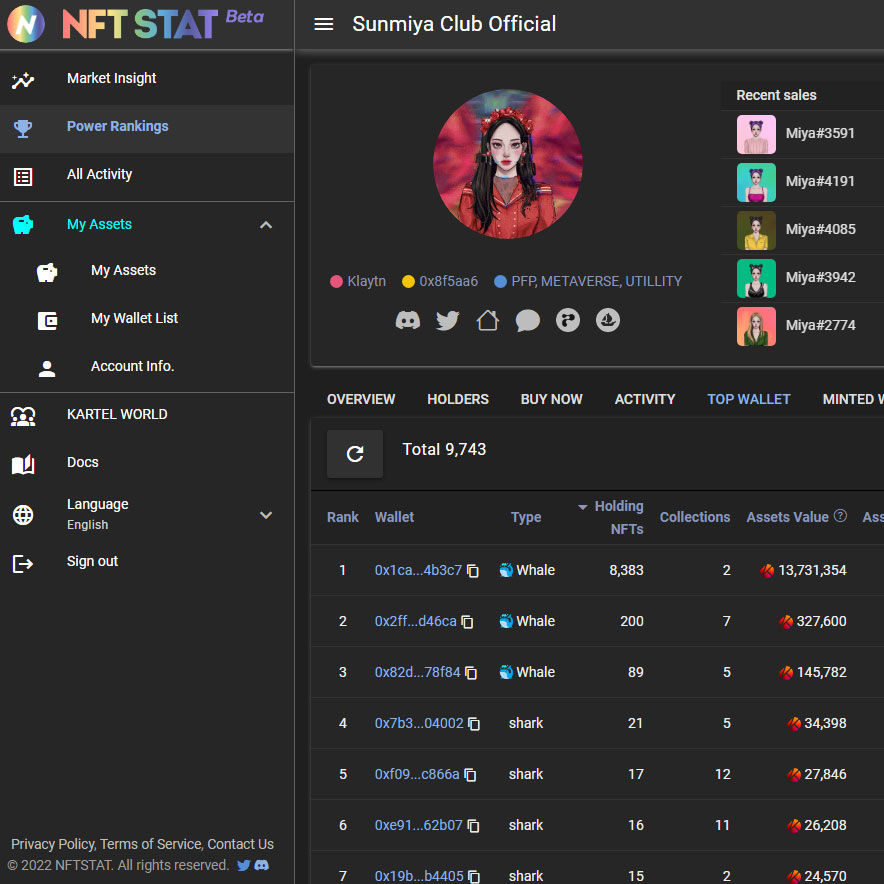Click the Privacy Policy link

tap(52, 844)
